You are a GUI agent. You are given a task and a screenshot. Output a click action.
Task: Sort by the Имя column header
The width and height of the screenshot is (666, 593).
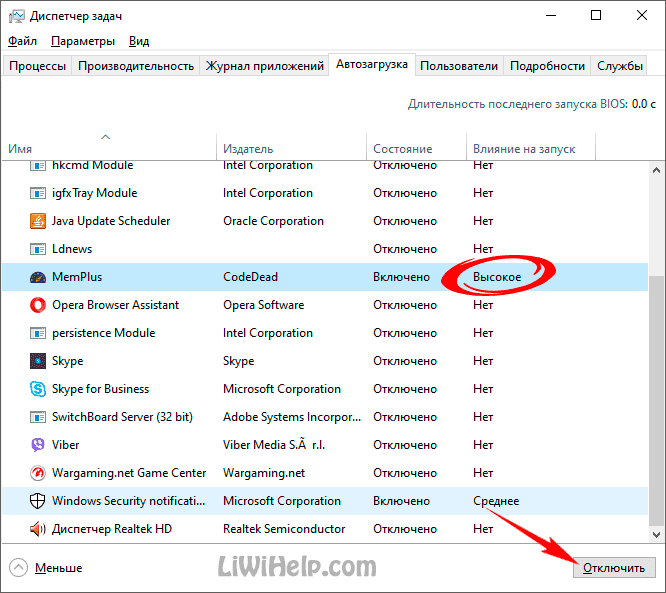click(x=109, y=149)
